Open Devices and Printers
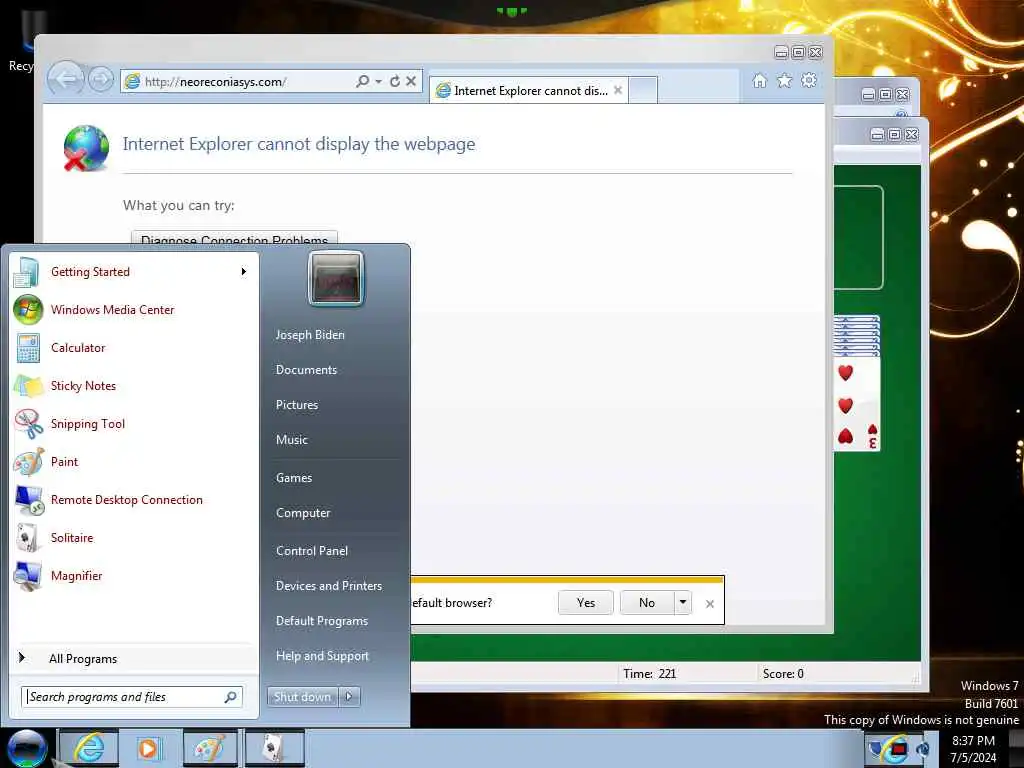Image resolution: width=1024 pixels, height=768 pixels. pyautogui.click(x=328, y=586)
